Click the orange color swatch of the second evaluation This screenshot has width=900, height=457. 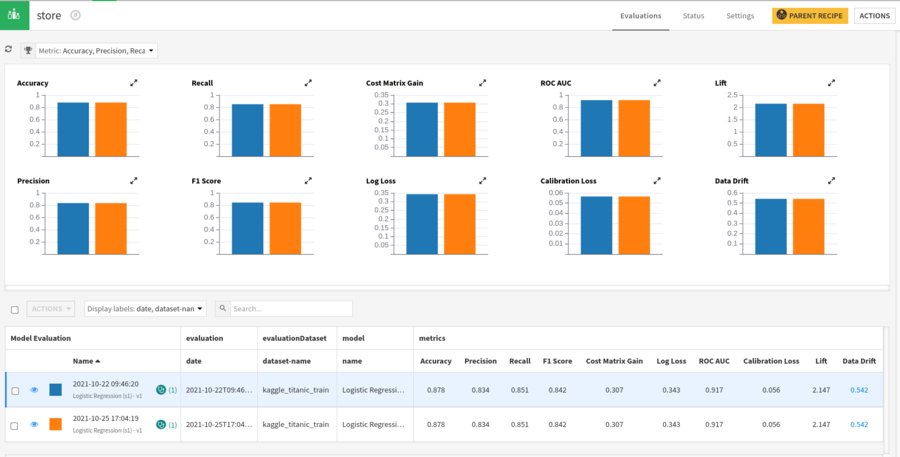[56, 425]
